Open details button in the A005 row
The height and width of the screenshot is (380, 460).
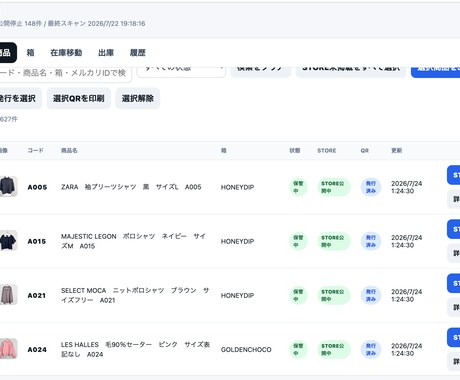(x=454, y=199)
